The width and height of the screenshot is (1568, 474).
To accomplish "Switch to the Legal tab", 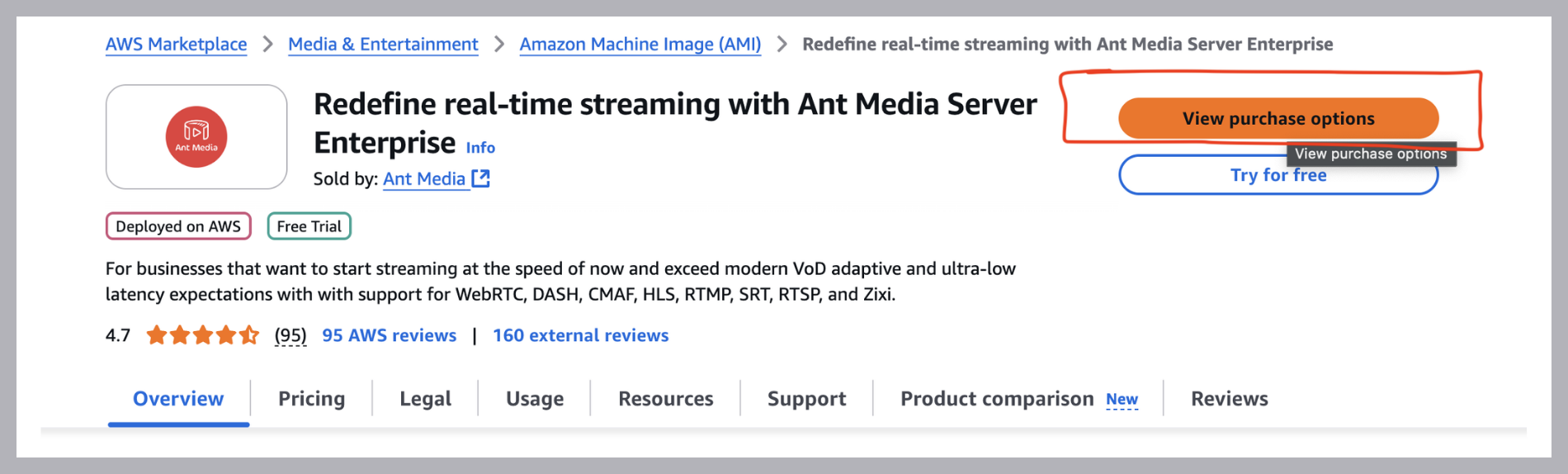I will (426, 399).
